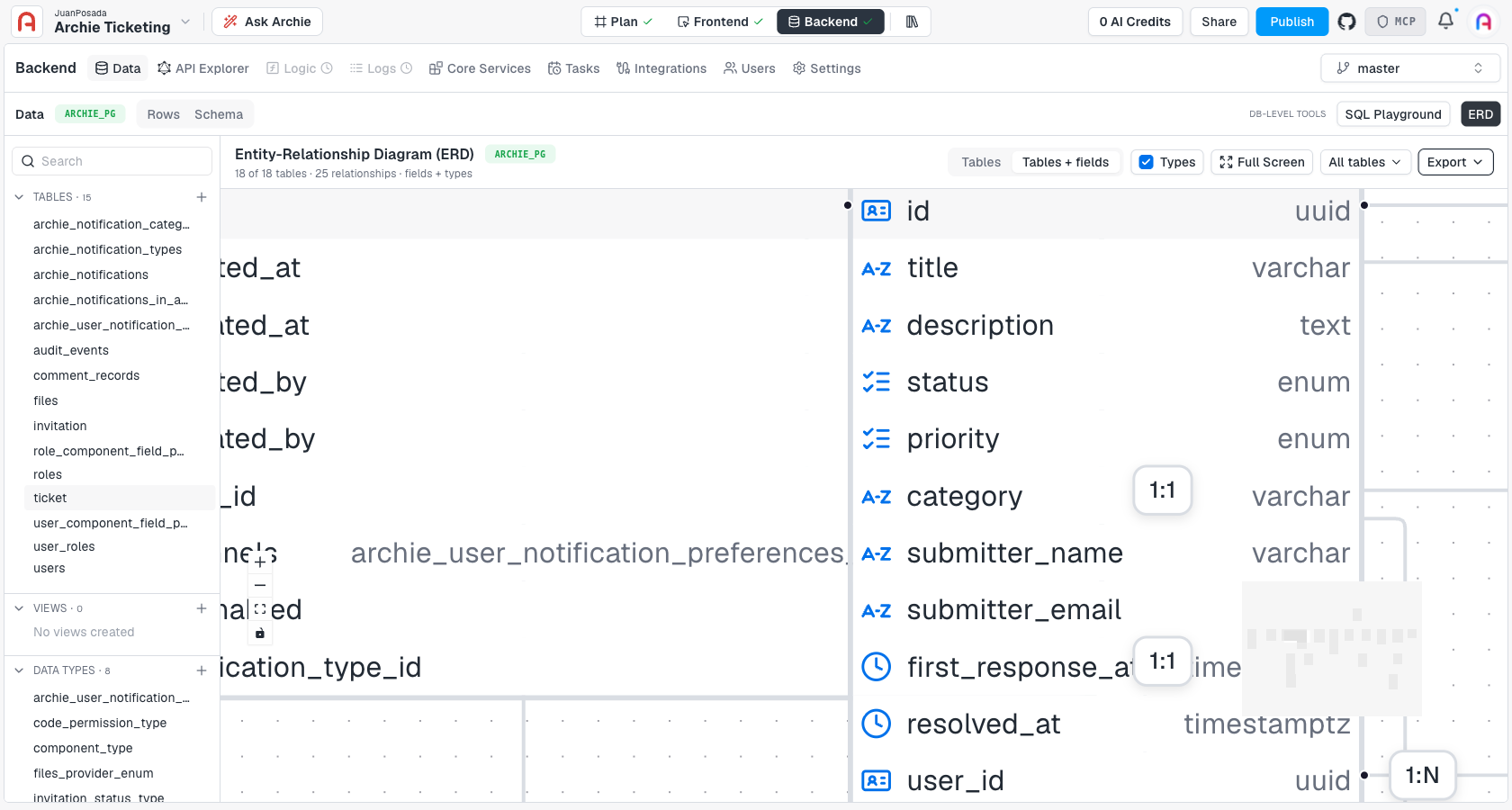
Task: Open the Export dropdown
Action: pos(1455,162)
